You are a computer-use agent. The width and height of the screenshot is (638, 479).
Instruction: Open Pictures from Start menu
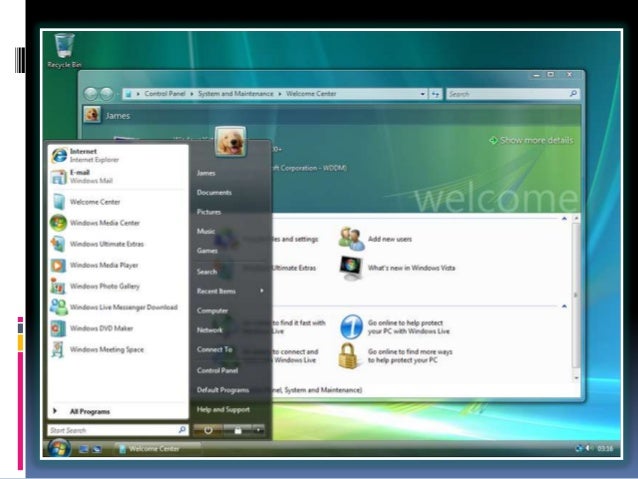[x=209, y=212]
